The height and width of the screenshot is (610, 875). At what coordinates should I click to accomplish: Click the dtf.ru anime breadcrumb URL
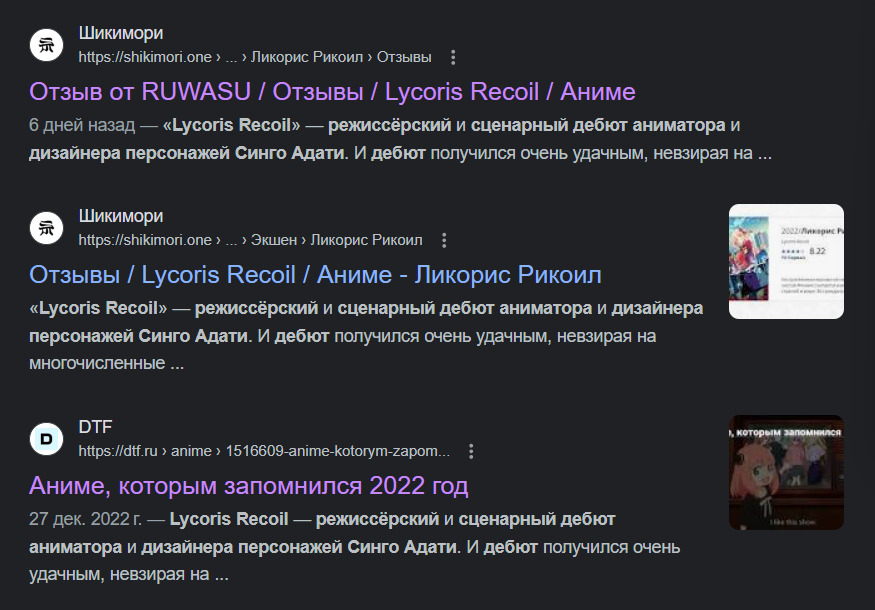(x=264, y=451)
